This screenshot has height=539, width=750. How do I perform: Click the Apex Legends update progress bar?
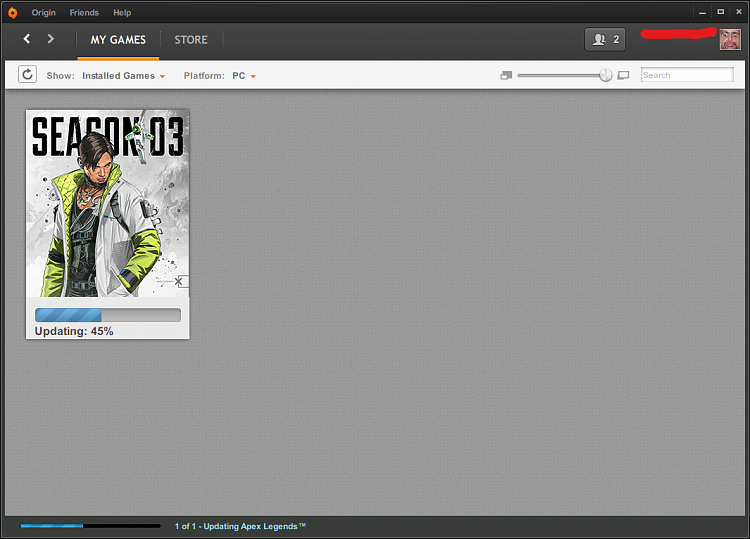[x=108, y=315]
